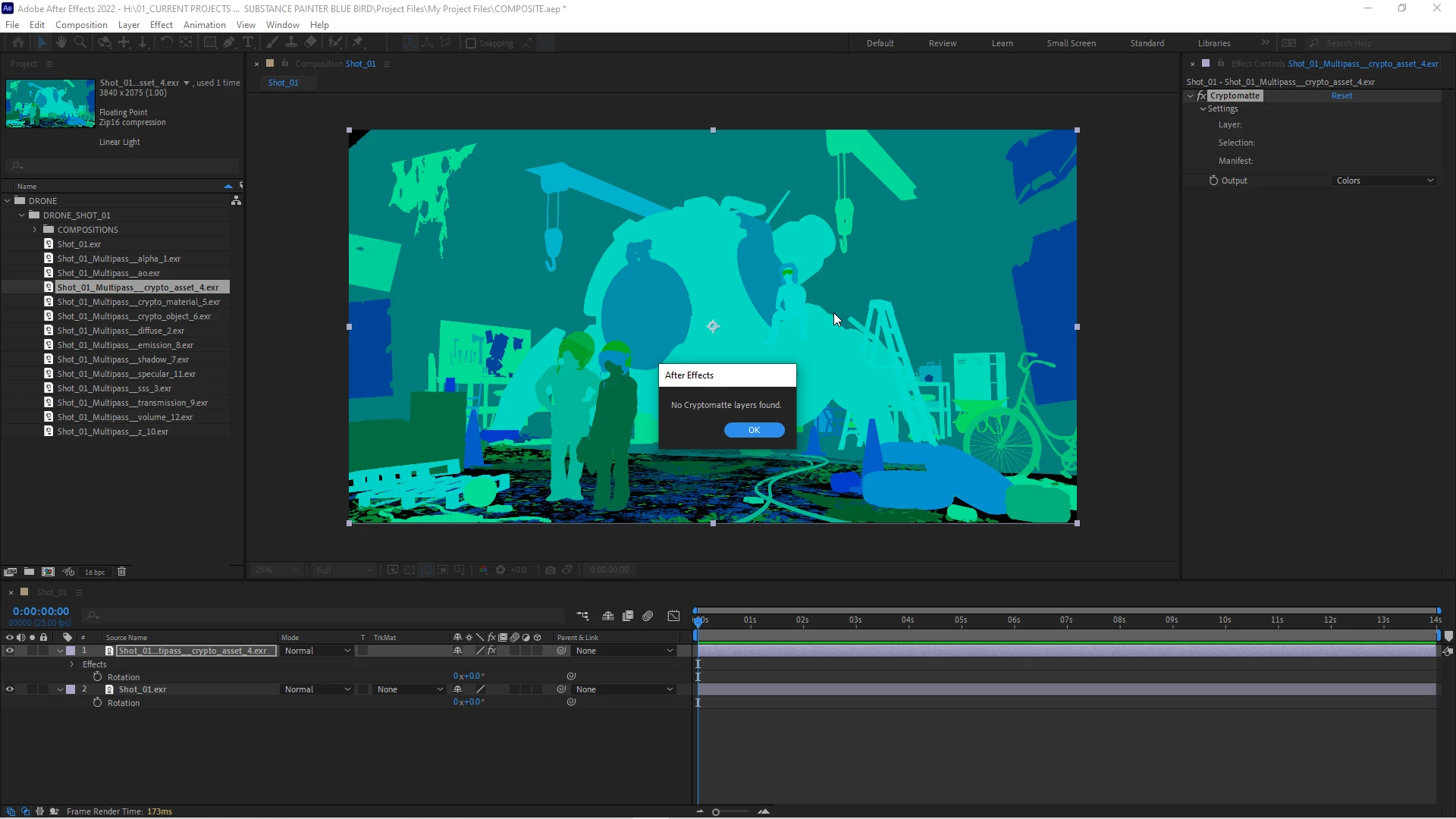Open the Output Colors dropdown
Screen dimensions: 1456x819
[x=1384, y=180]
